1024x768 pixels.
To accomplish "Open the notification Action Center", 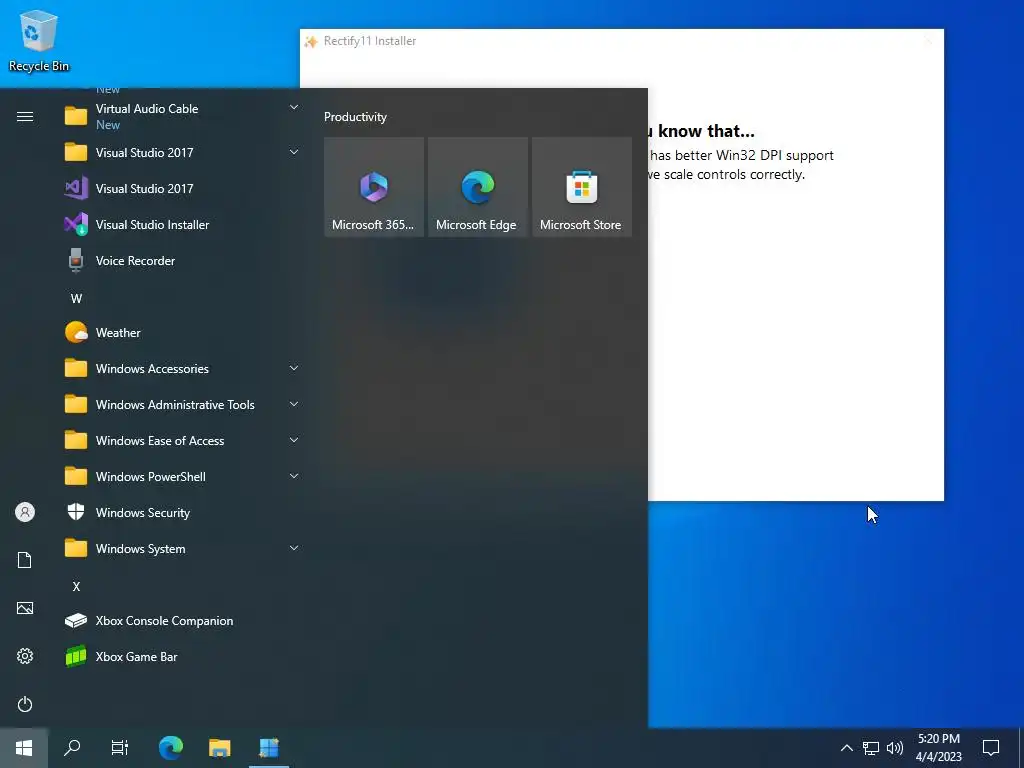I will pyautogui.click(x=991, y=748).
